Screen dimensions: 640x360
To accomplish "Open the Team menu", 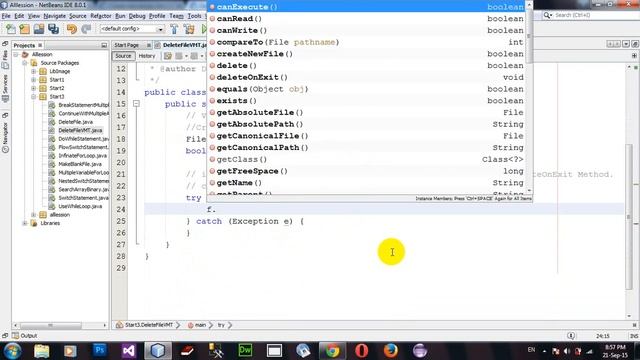I will pyautogui.click(x=176, y=16).
